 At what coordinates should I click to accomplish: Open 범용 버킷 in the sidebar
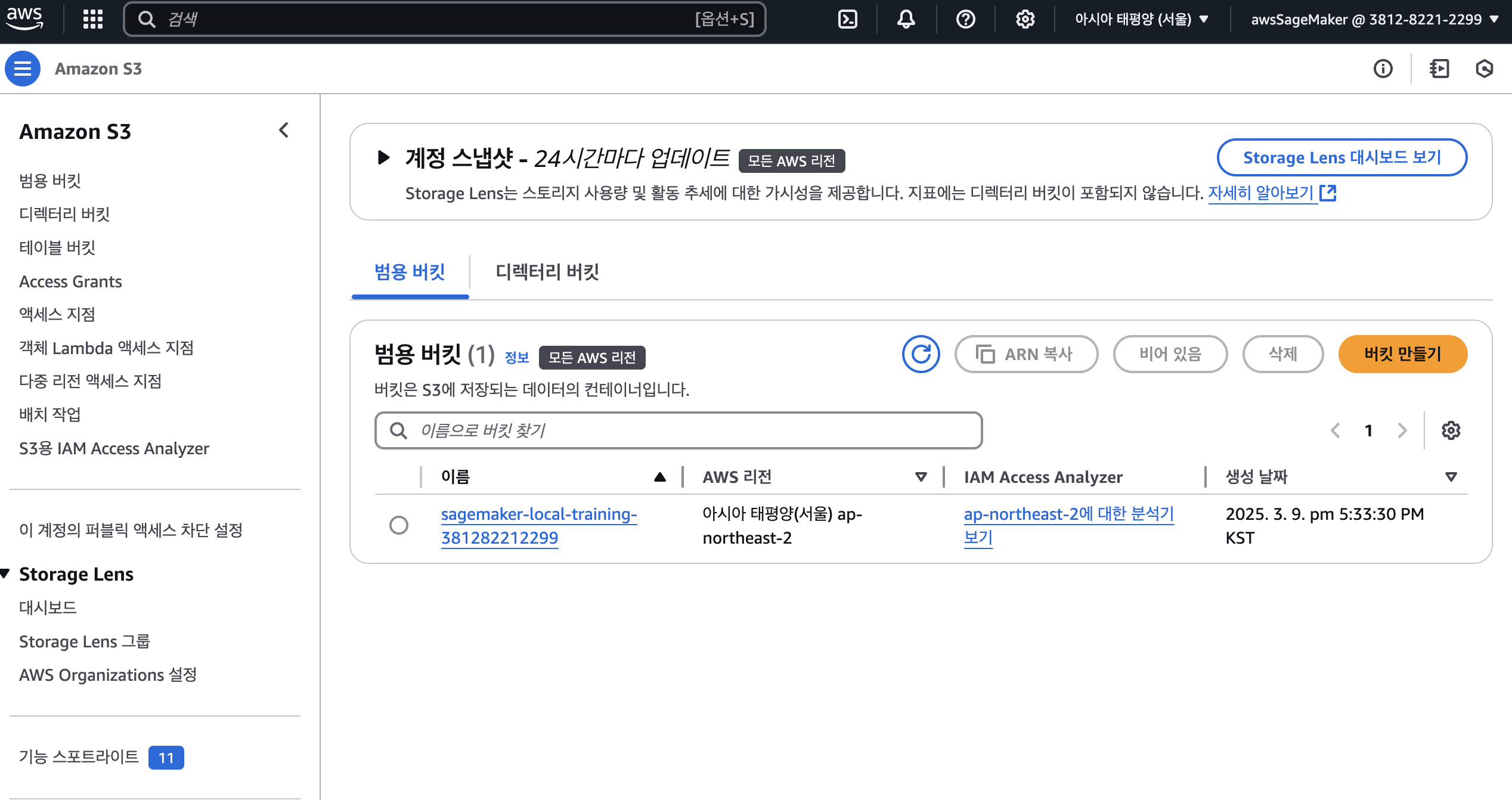click(50, 181)
